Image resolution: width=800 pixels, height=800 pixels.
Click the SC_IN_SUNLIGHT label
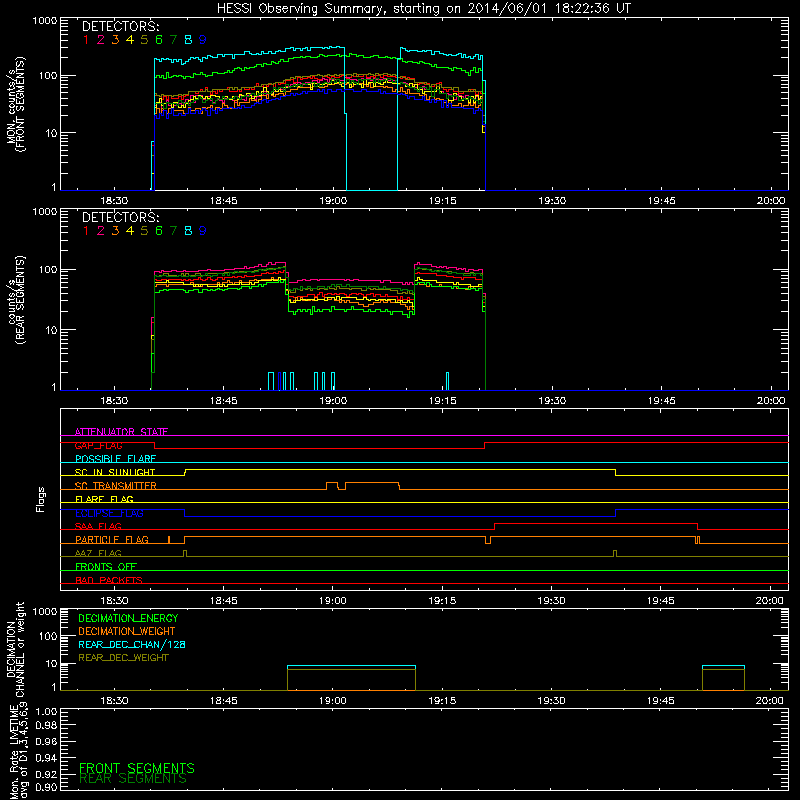pos(115,472)
